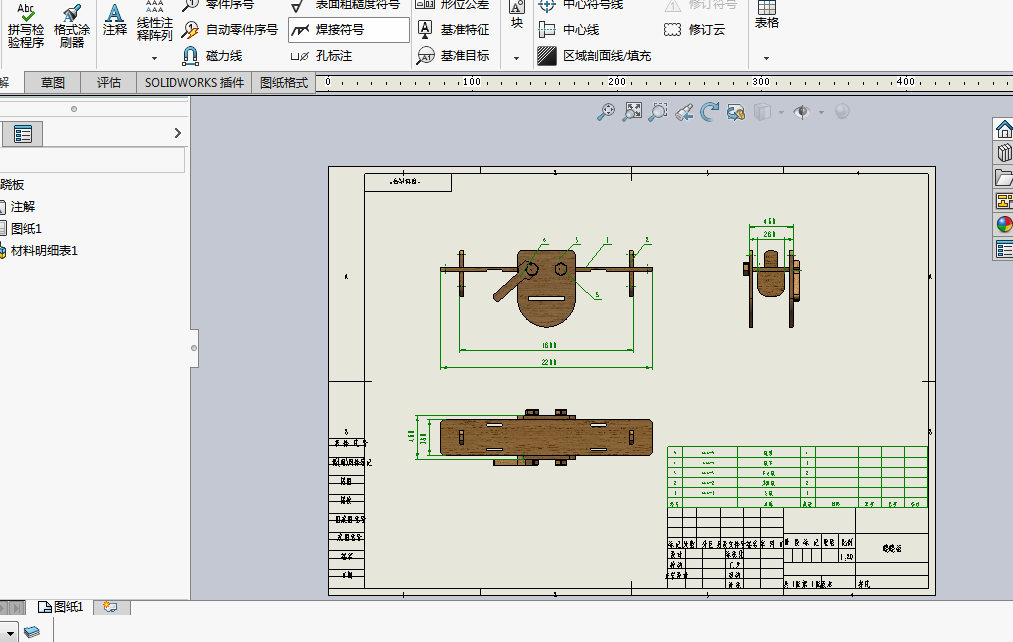Open Hide/Show Items dropdown arrow
This screenshot has width=1013, height=642.
click(821, 112)
